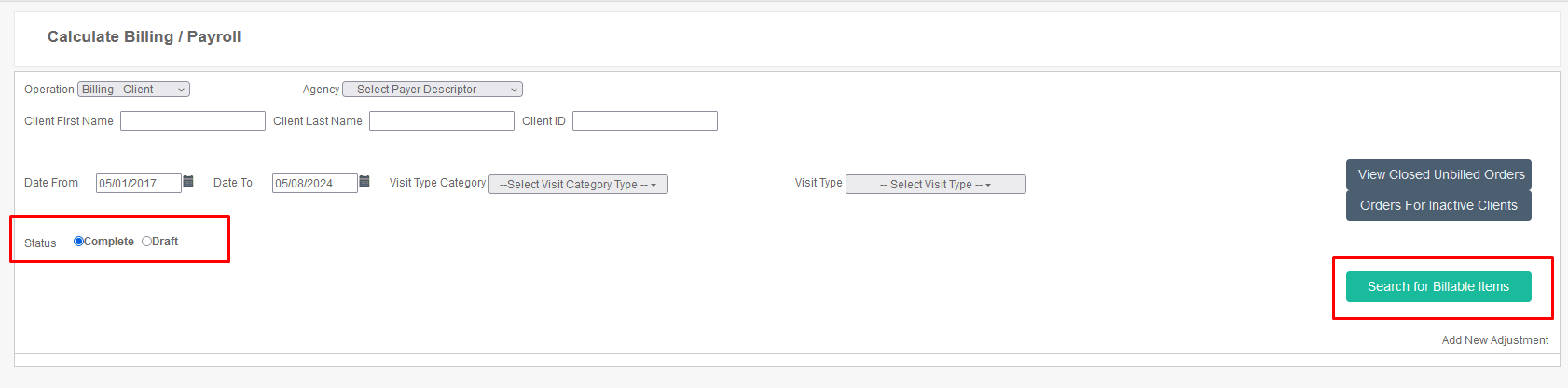Focus the Client Last Name field

click(x=442, y=121)
